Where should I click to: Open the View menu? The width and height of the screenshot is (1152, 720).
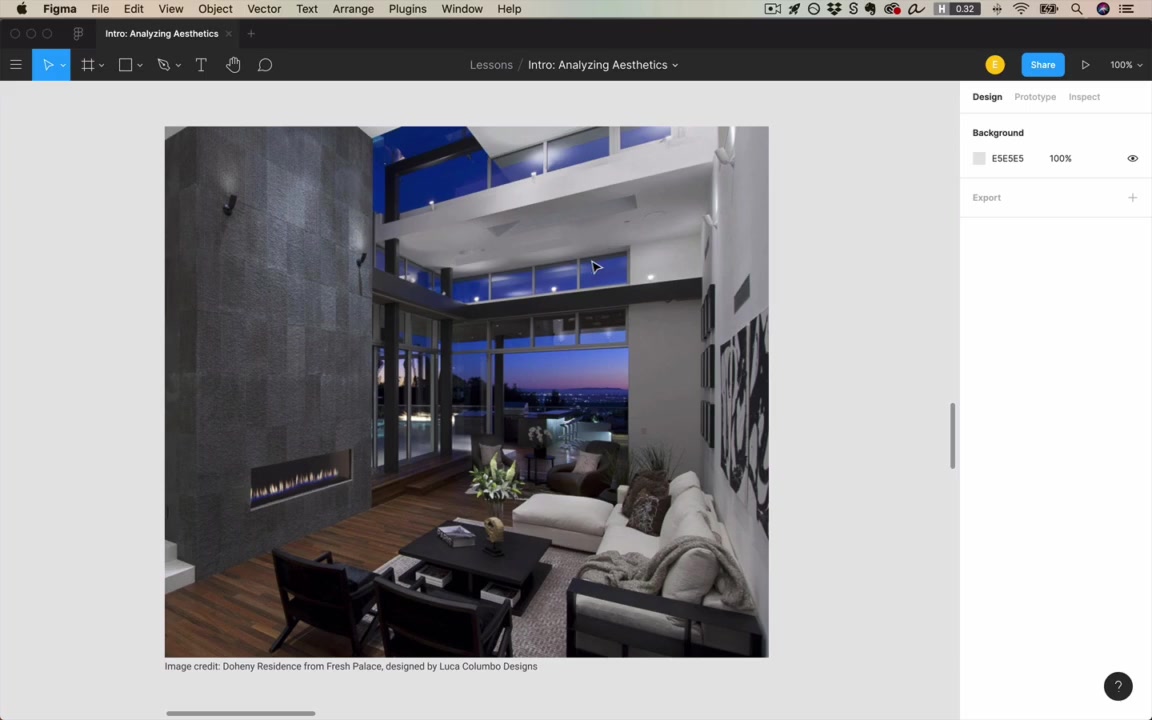(170, 9)
